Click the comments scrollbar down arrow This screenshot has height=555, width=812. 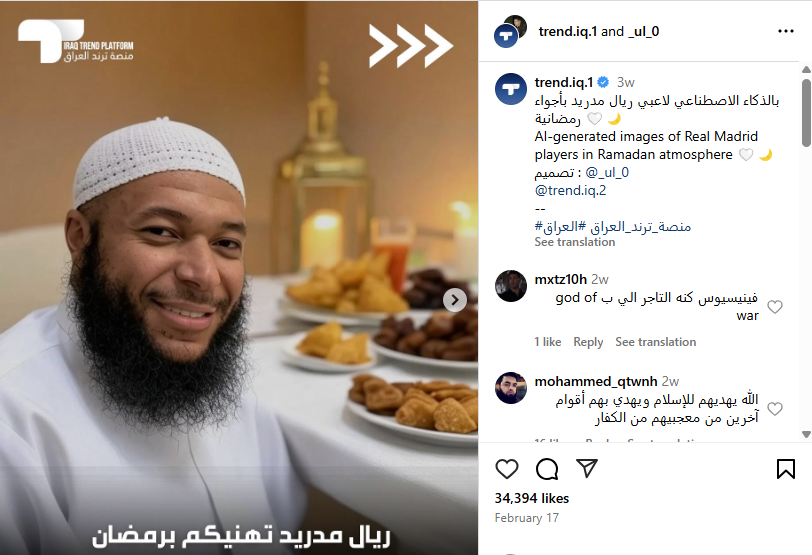806,434
